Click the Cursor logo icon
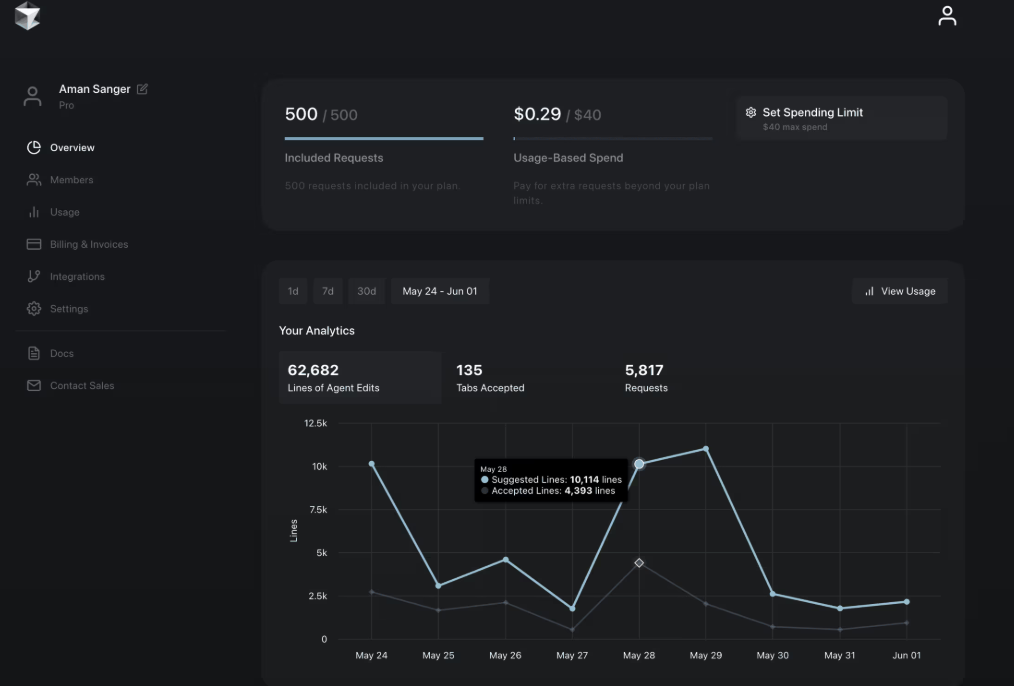This screenshot has height=686, width=1014. coord(27,17)
